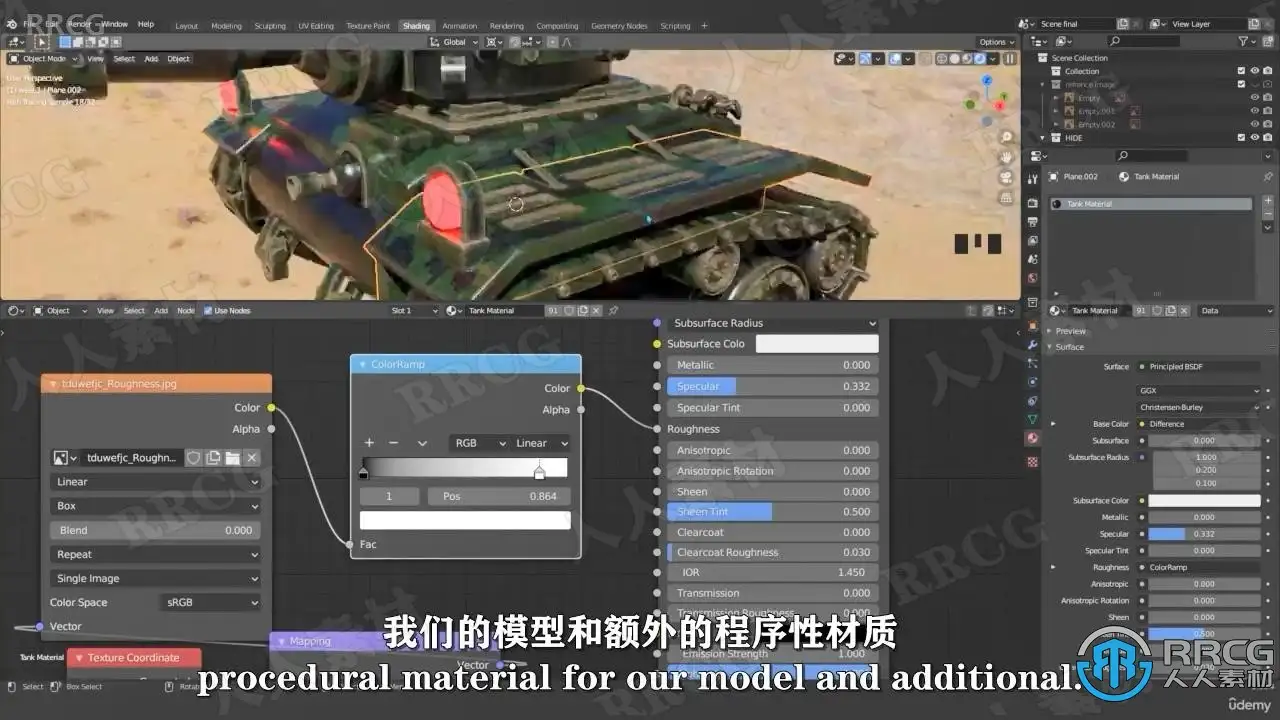The width and height of the screenshot is (1280, 720).
Task: Toggle HIDE collection eye visibility
Action: pos(1255,138)
